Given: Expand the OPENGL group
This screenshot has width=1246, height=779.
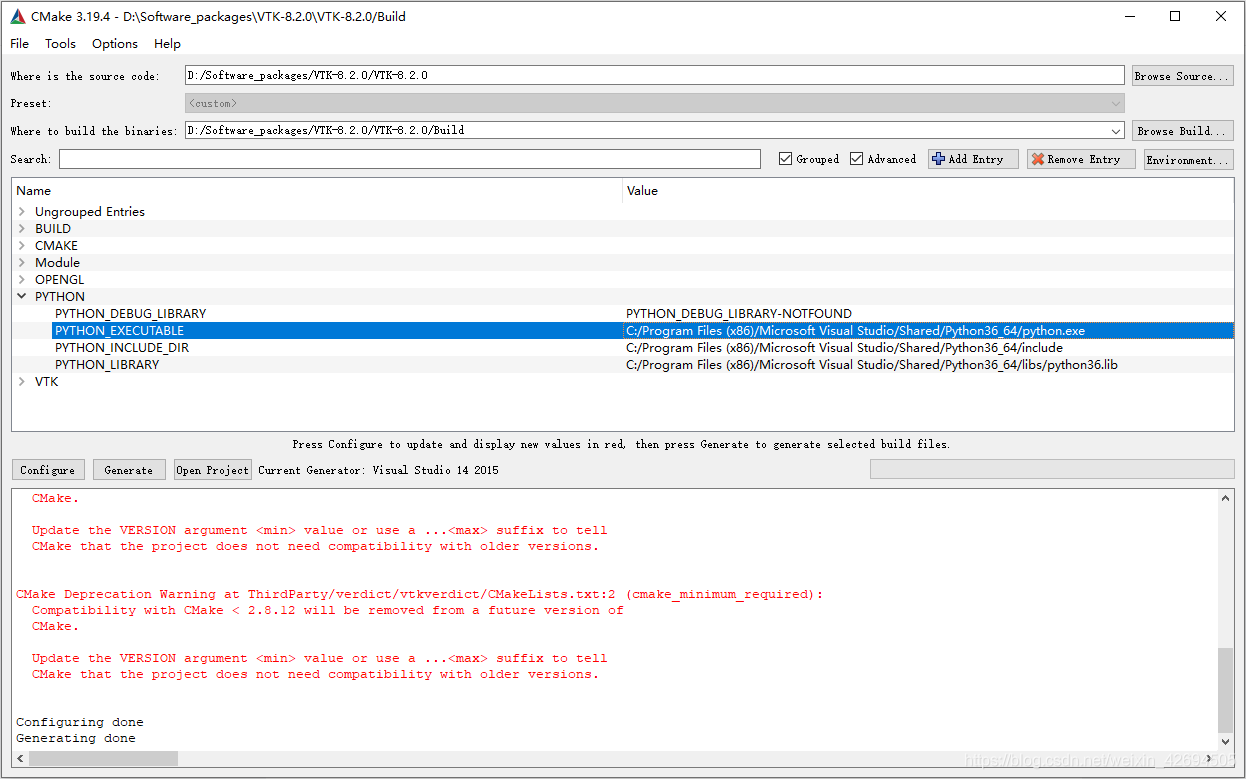Looking at the screenshot, I should coord(22,280).
